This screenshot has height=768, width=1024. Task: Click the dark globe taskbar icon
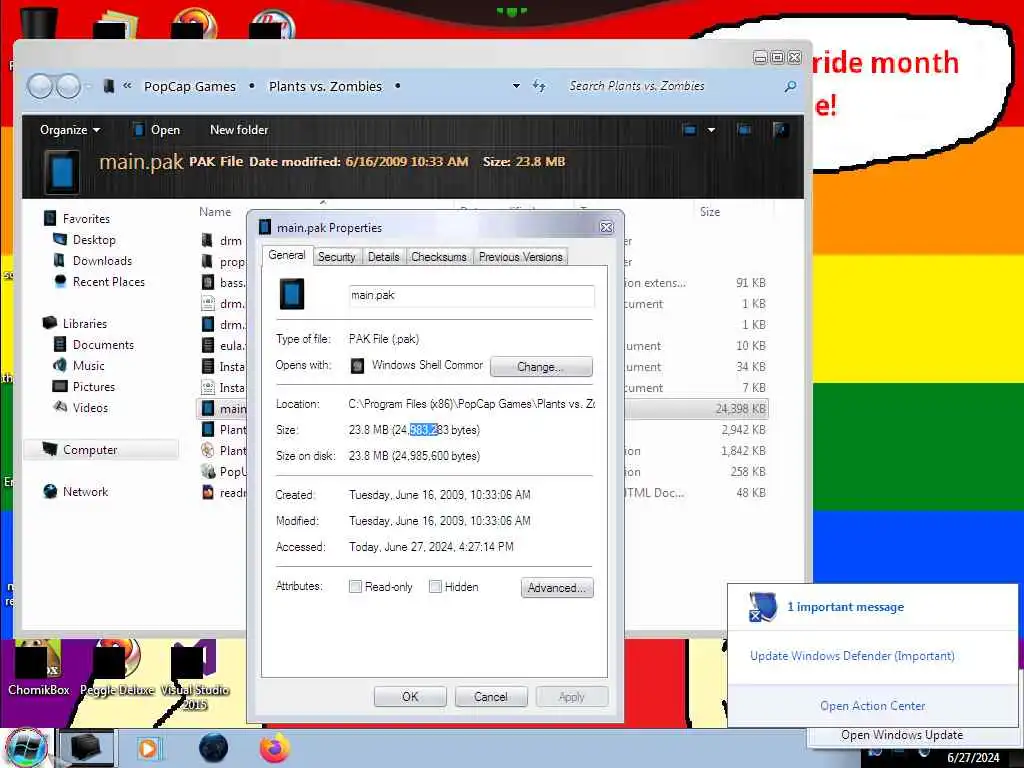click(214, 748)
